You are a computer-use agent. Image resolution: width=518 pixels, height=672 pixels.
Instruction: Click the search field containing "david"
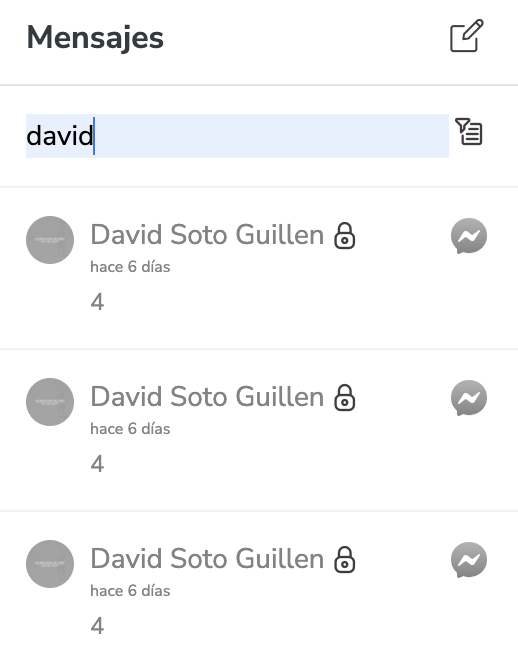[x=237, y=136]
